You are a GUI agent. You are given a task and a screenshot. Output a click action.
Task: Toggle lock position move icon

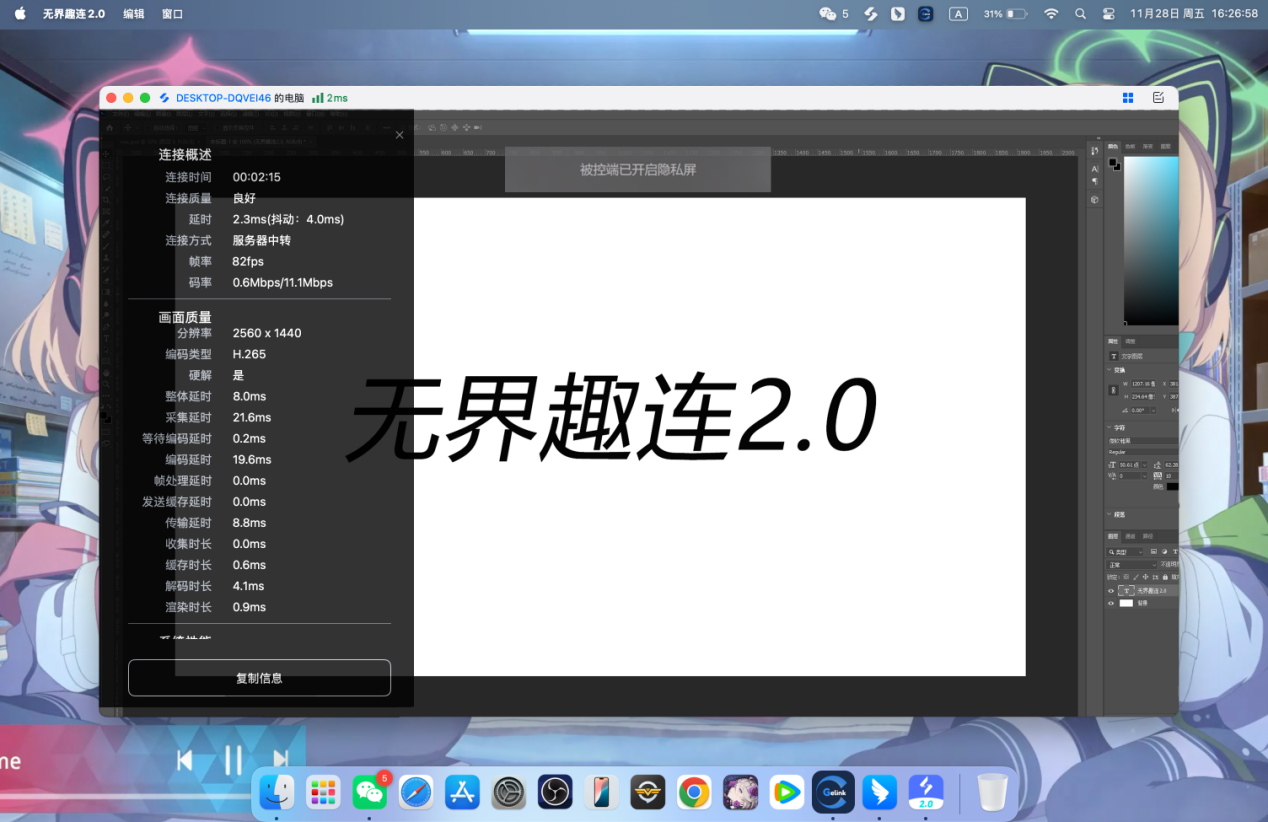pos(1145,577)
